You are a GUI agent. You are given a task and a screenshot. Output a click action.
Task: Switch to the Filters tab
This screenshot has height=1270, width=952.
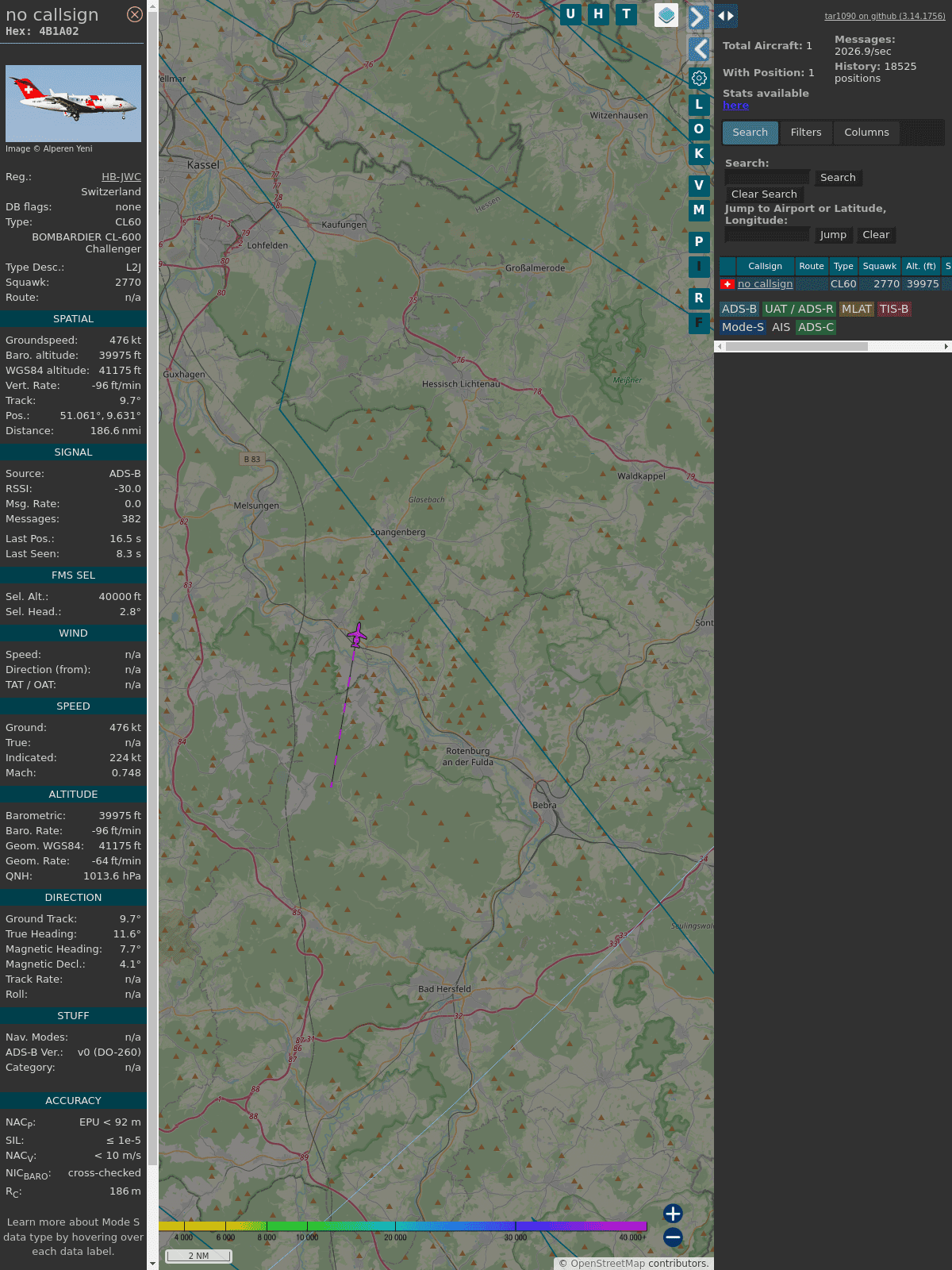click(x=805, y=133)
